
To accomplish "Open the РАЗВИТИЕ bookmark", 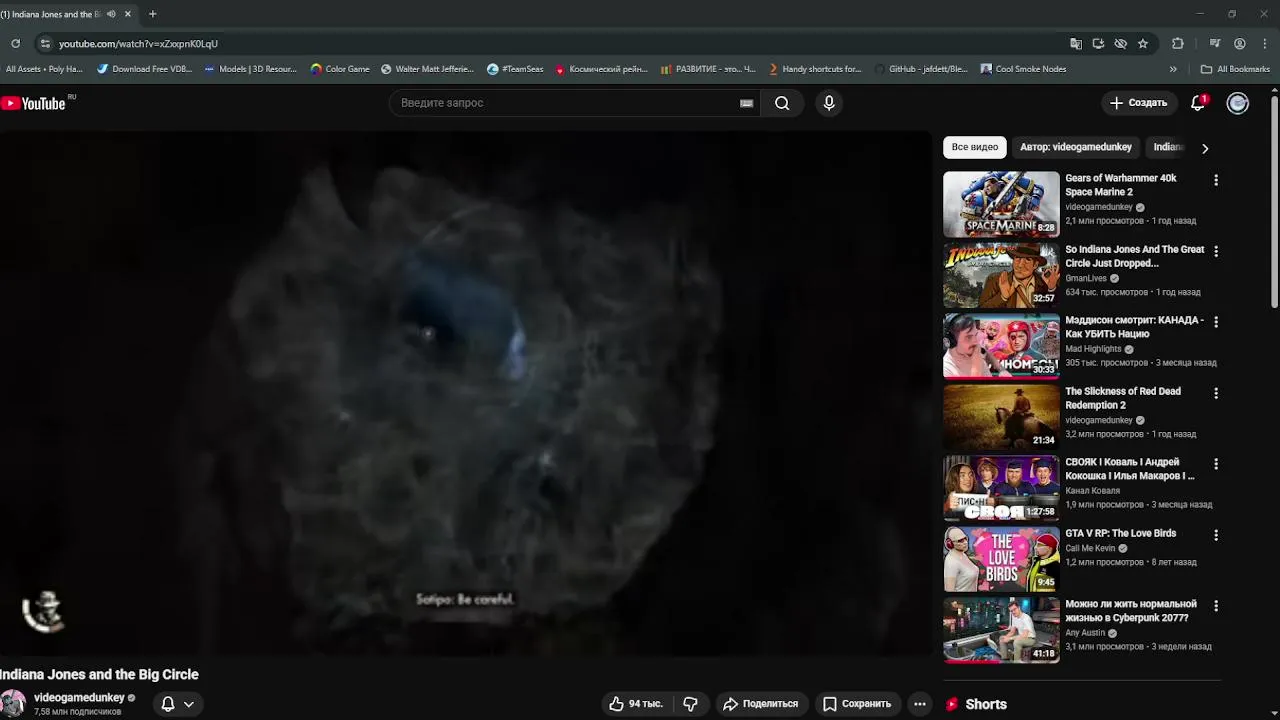I will (708, 69).
